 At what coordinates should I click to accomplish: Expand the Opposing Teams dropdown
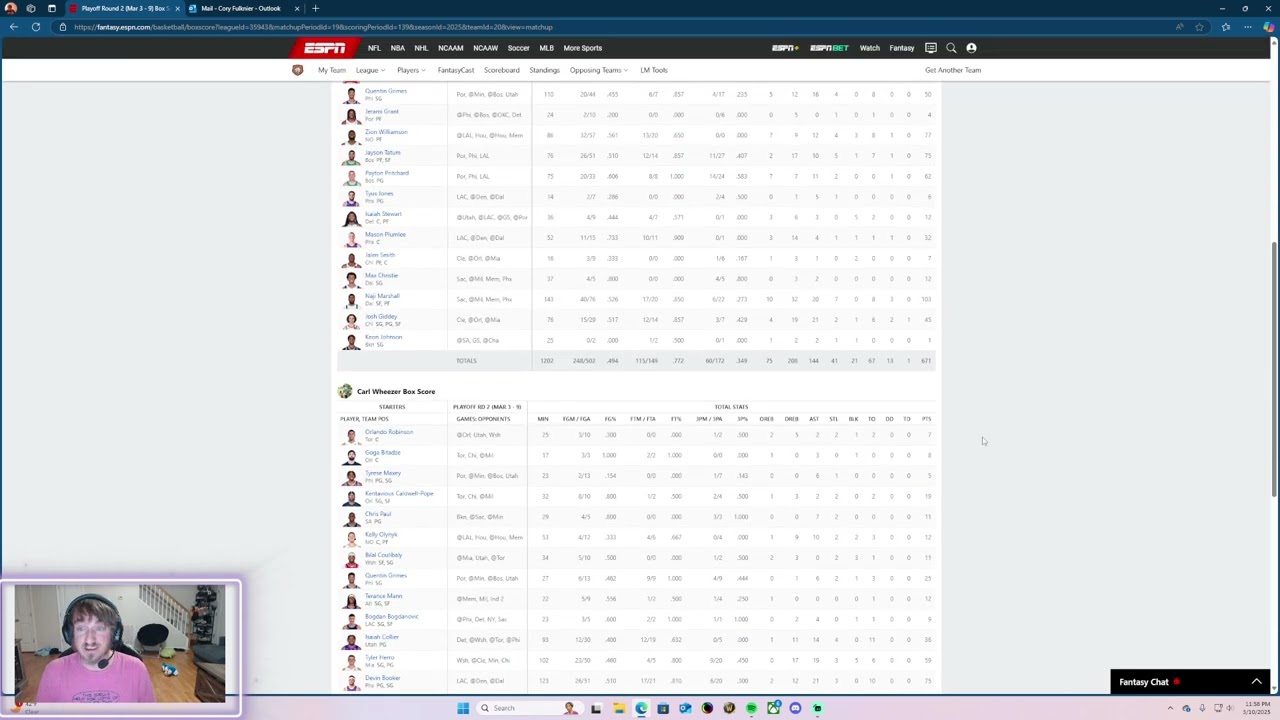pos(599,70)
